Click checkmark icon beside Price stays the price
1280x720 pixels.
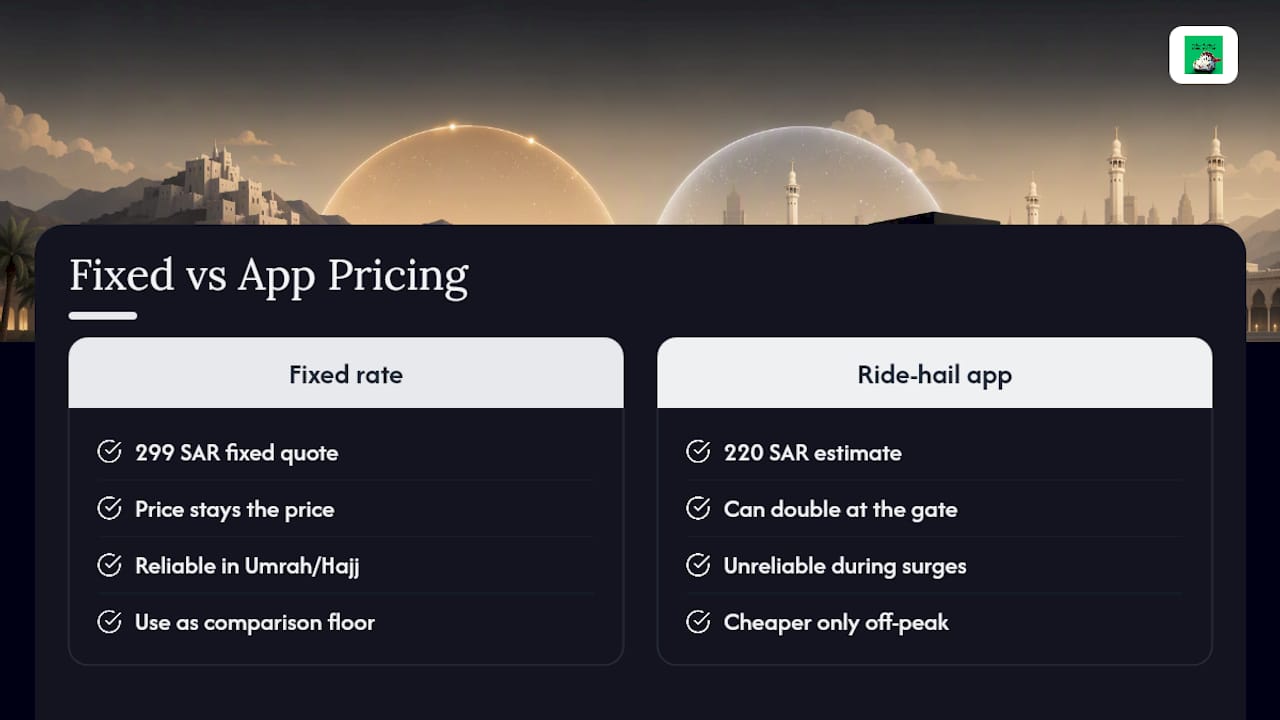[109, 509]
